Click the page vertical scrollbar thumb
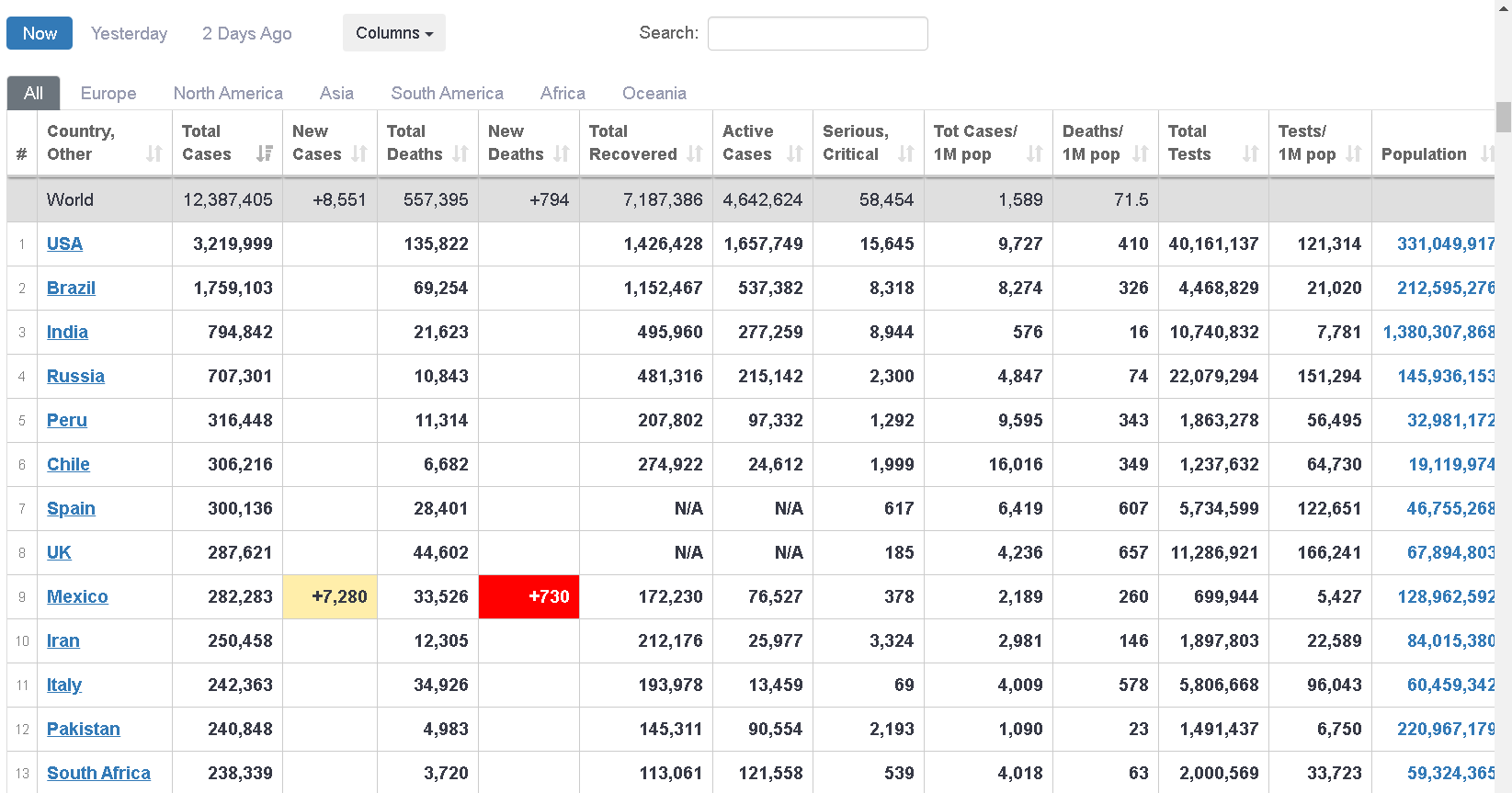The width and height of the screenshot is (1512, 793). pyautogui.click(x=1503, y=117)
